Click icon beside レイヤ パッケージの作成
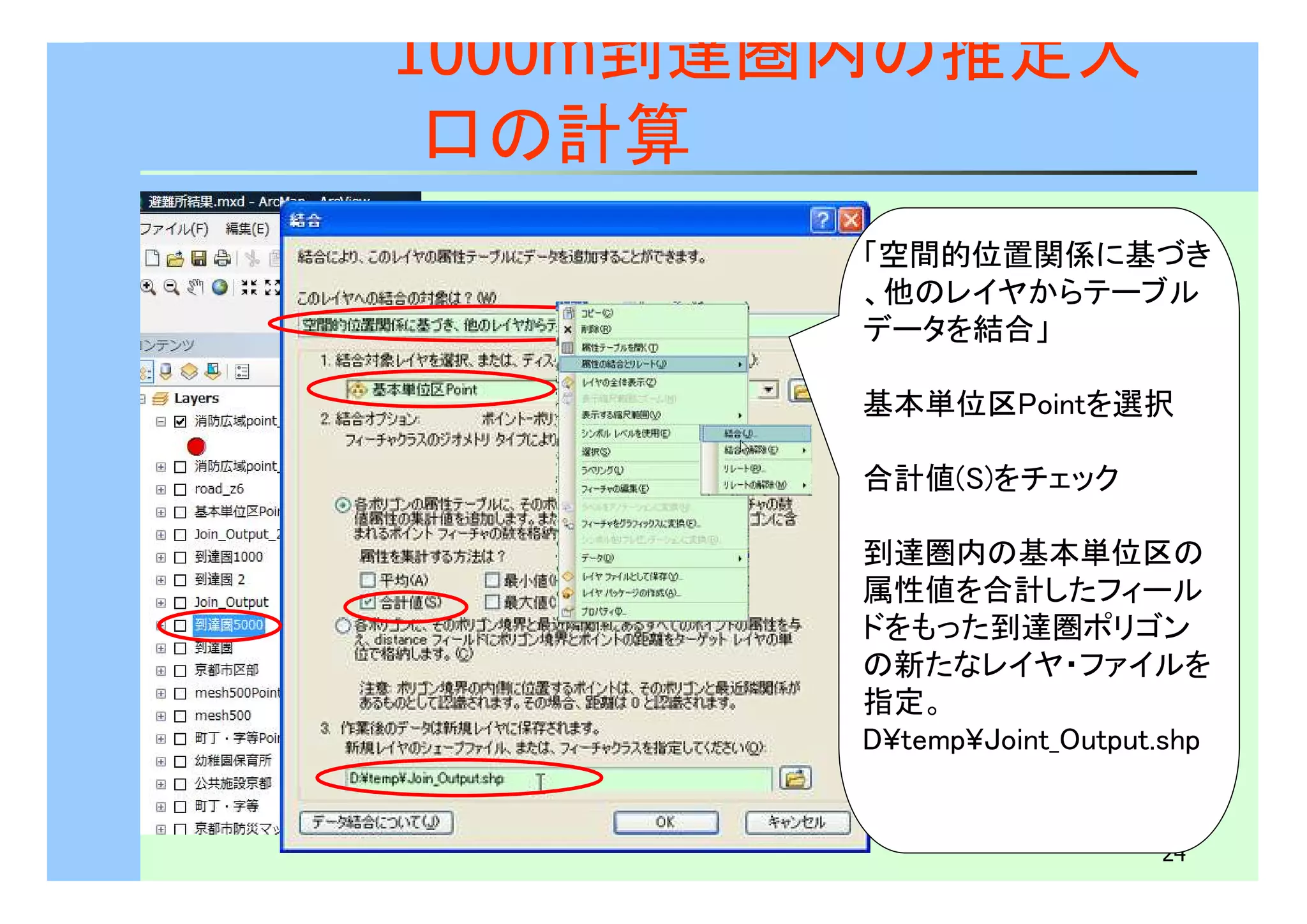Image resolution: width=1307 pixels, height=924 pixels. click(x=568, y=593)
